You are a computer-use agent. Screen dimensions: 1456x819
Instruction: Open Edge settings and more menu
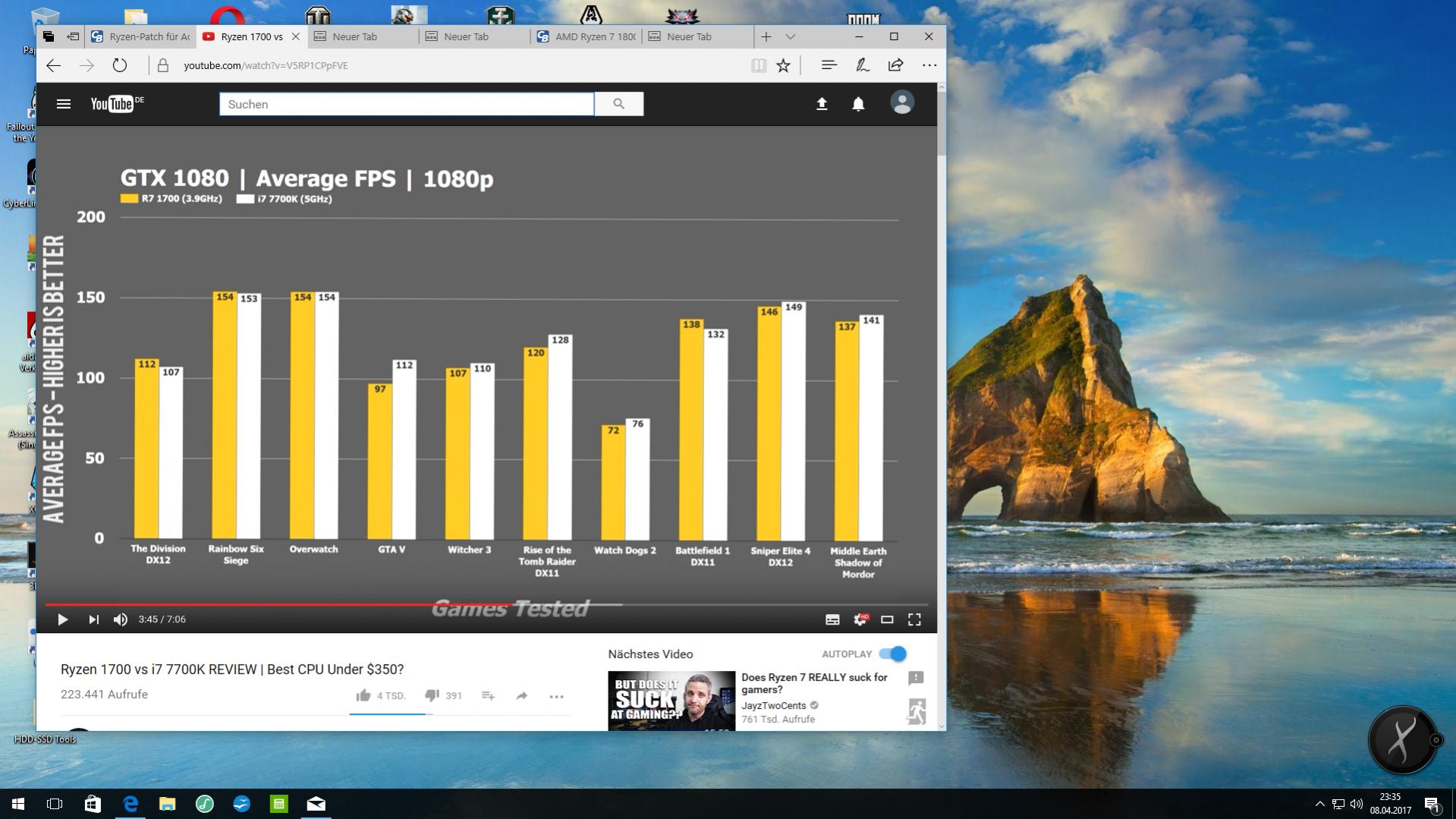pos(929,65)
